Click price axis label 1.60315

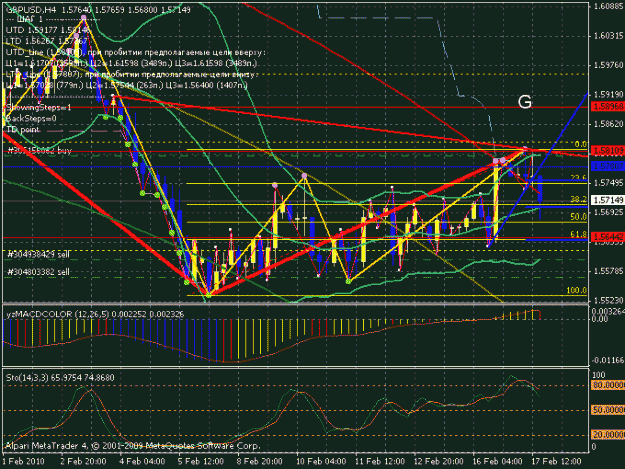(609, 36)
